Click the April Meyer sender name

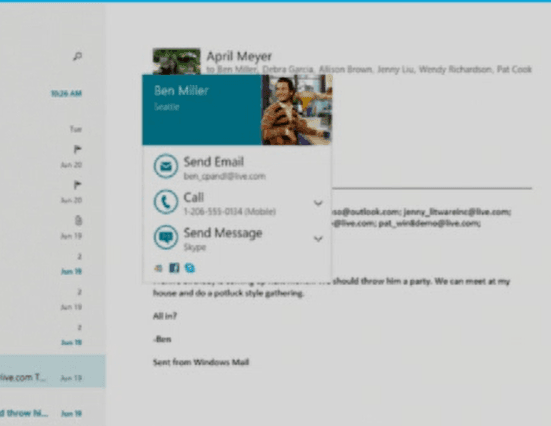(239, 56)
